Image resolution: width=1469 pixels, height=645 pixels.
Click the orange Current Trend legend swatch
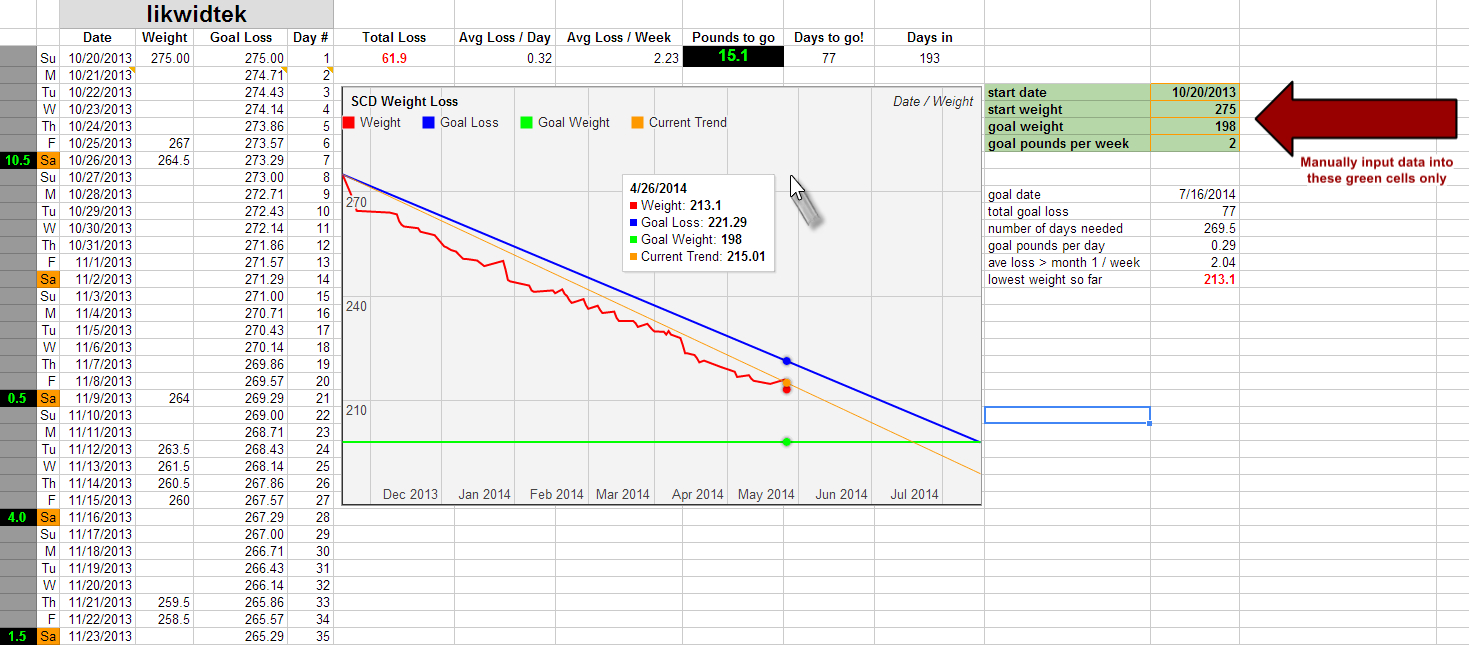tap(637, 123)
